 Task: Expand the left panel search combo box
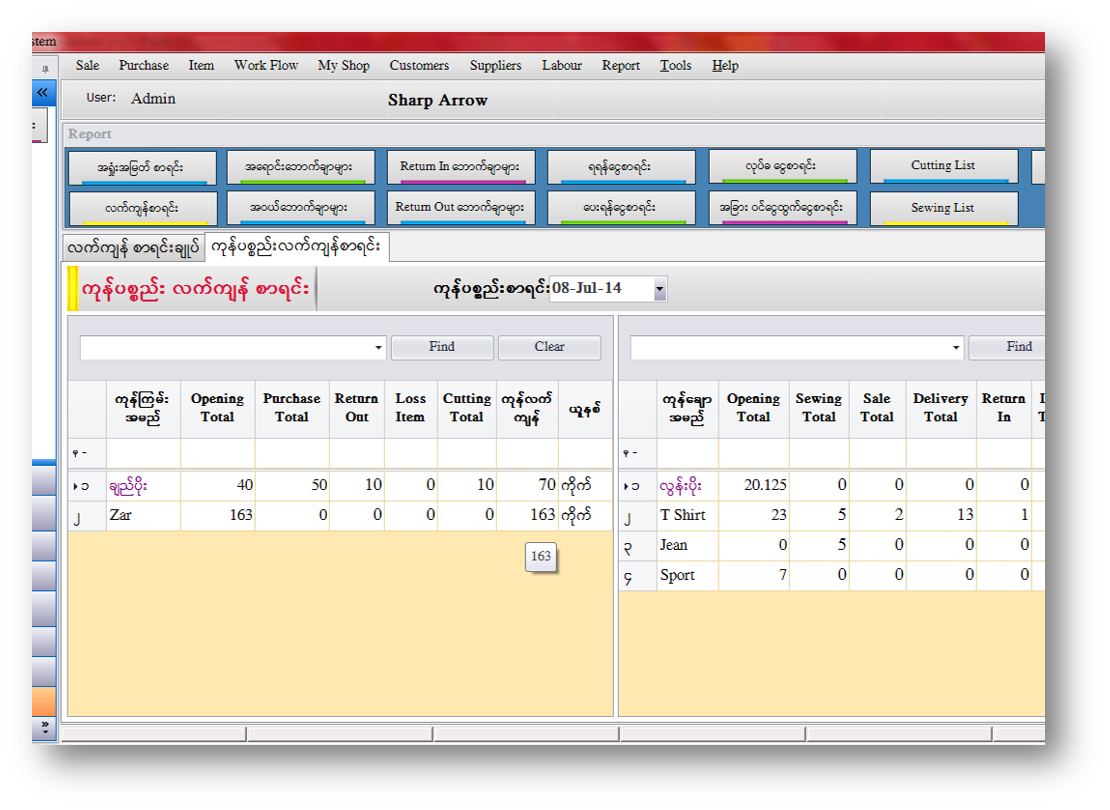[378, 348]
